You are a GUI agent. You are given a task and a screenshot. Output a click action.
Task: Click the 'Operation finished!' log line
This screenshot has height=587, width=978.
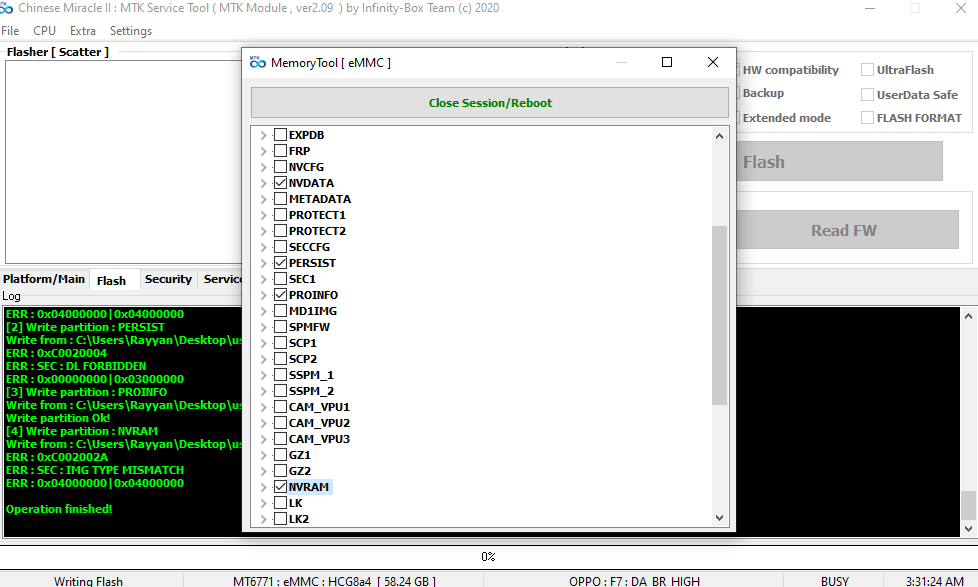pos(59,509)
